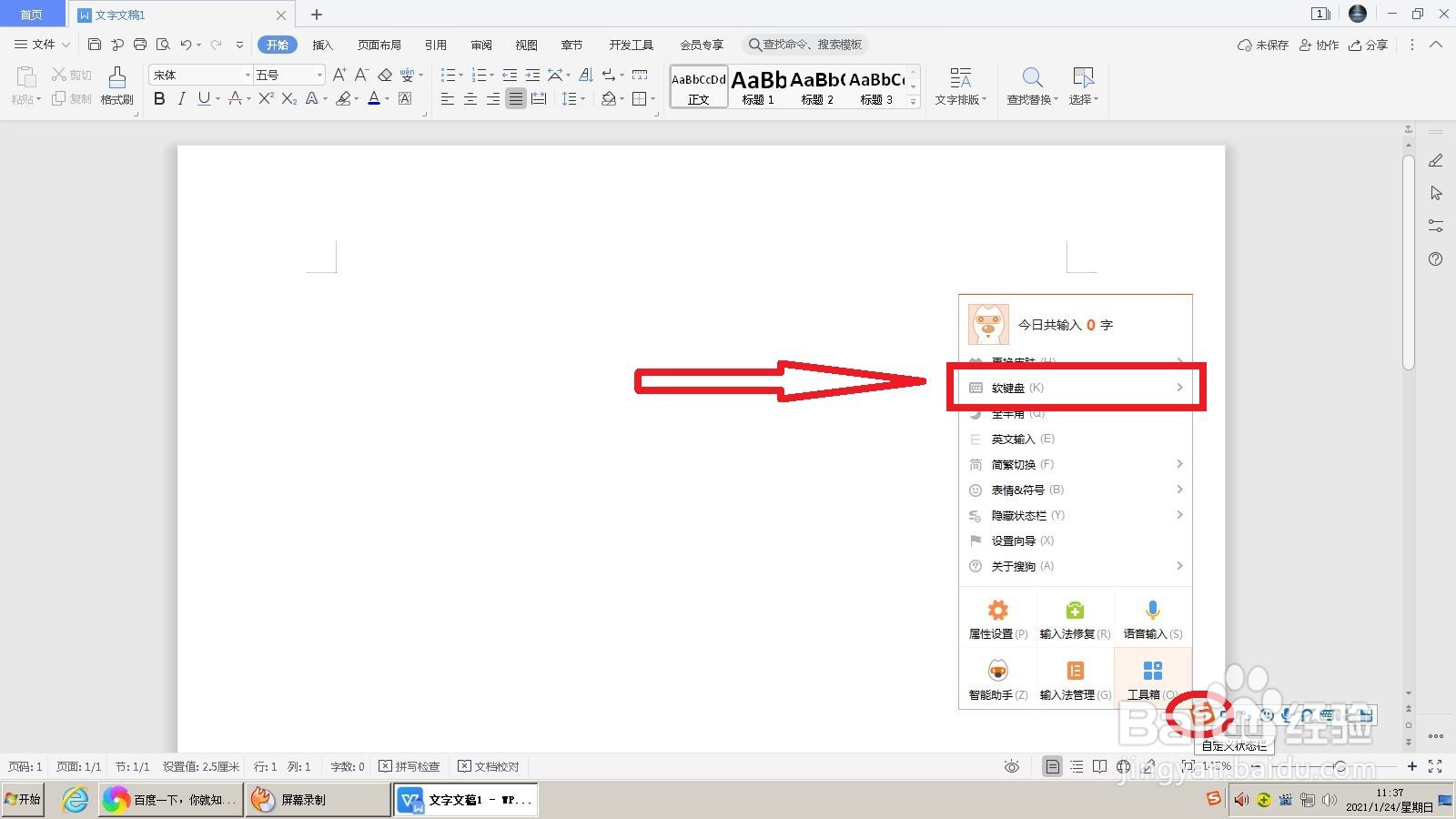Screen dimensions: 1456x819
Task: Open the font name dropdown (宋体)
Action: (248, 75)
